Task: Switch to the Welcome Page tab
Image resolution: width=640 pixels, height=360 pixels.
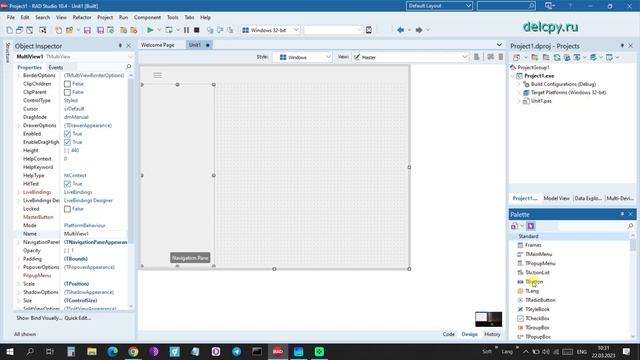Action: [x=158, y=45]
